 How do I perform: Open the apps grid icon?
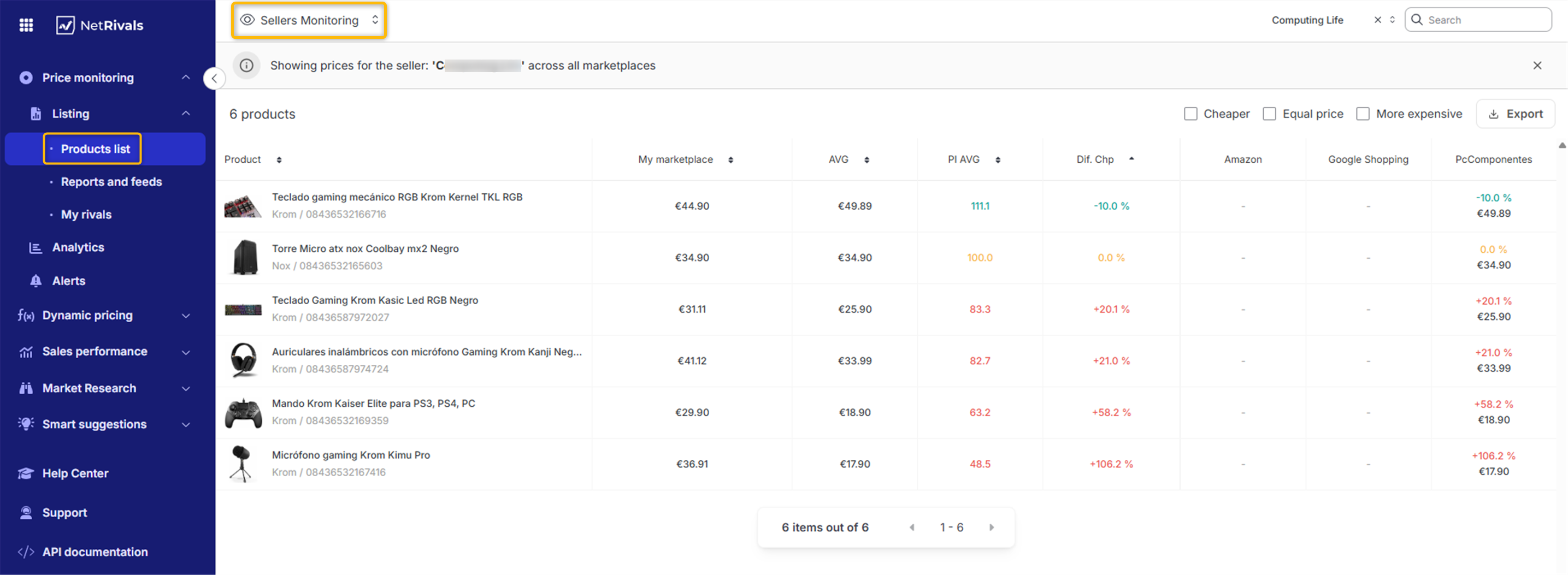26,25
